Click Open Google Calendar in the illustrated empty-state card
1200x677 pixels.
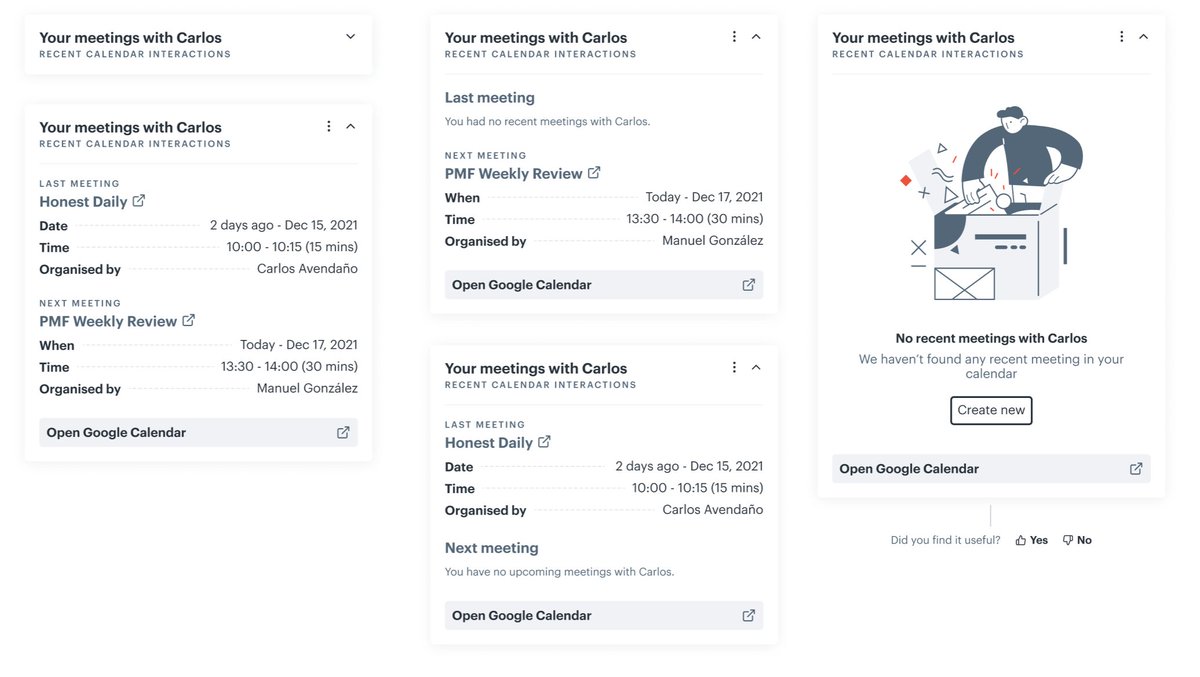tap(991, 469)
